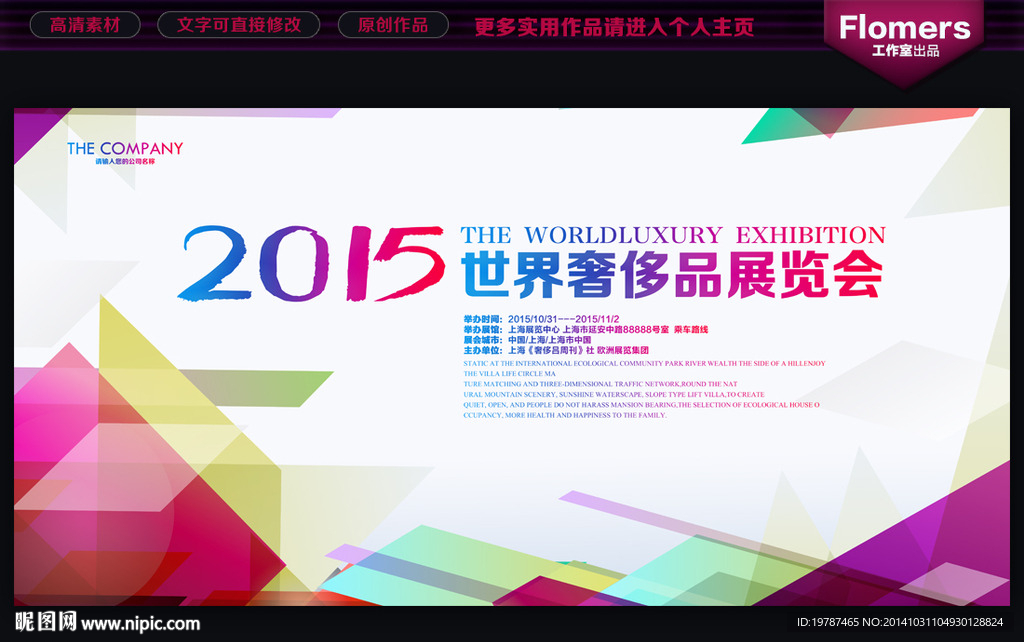The image size is (1024, 642).
Task: Click the 文字可直接修改 pill label
Action: tap(238, 25)
